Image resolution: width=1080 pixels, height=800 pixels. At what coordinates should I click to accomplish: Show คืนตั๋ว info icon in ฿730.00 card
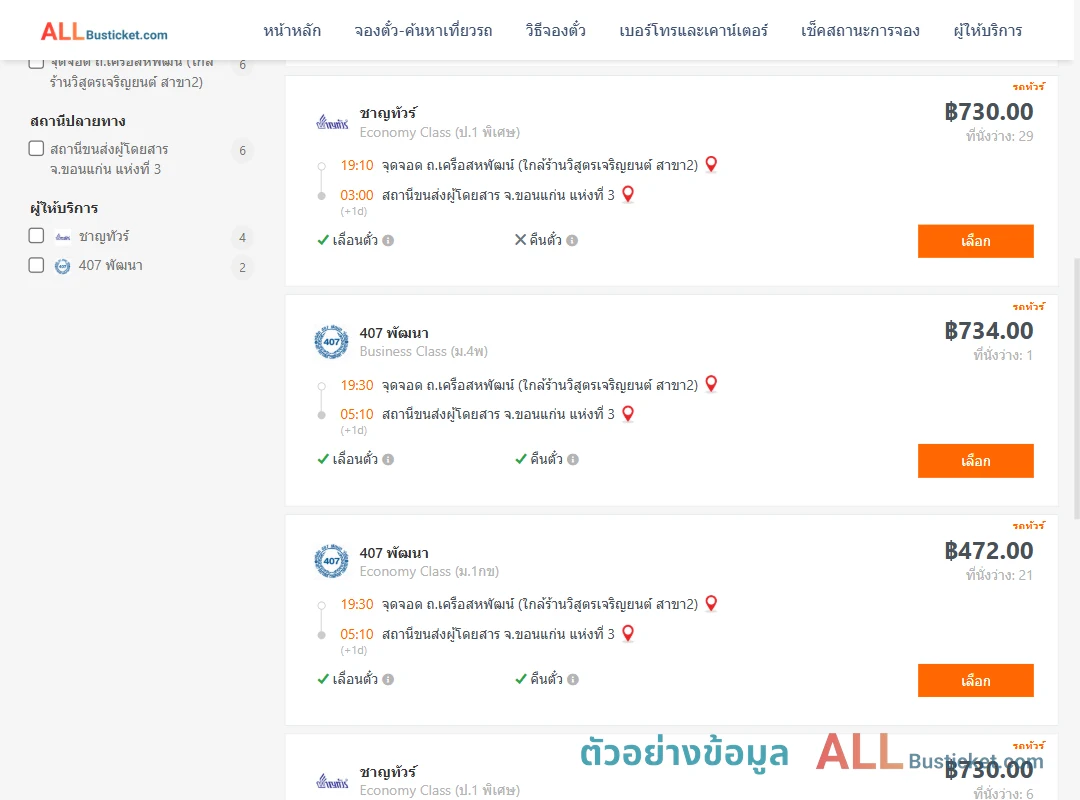572,240
